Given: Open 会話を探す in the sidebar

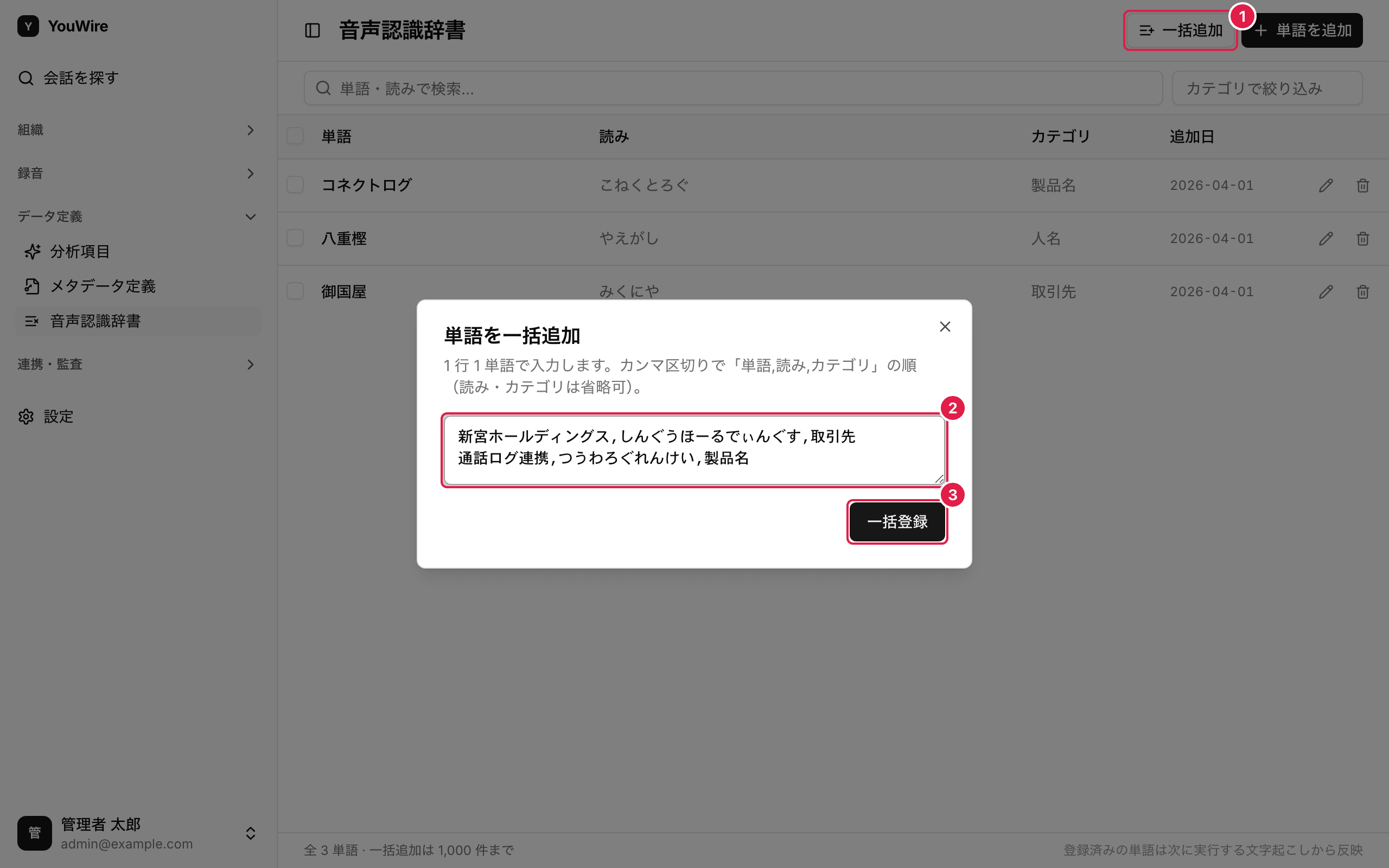Looking at the screenshot, I should tap(138, 78).
